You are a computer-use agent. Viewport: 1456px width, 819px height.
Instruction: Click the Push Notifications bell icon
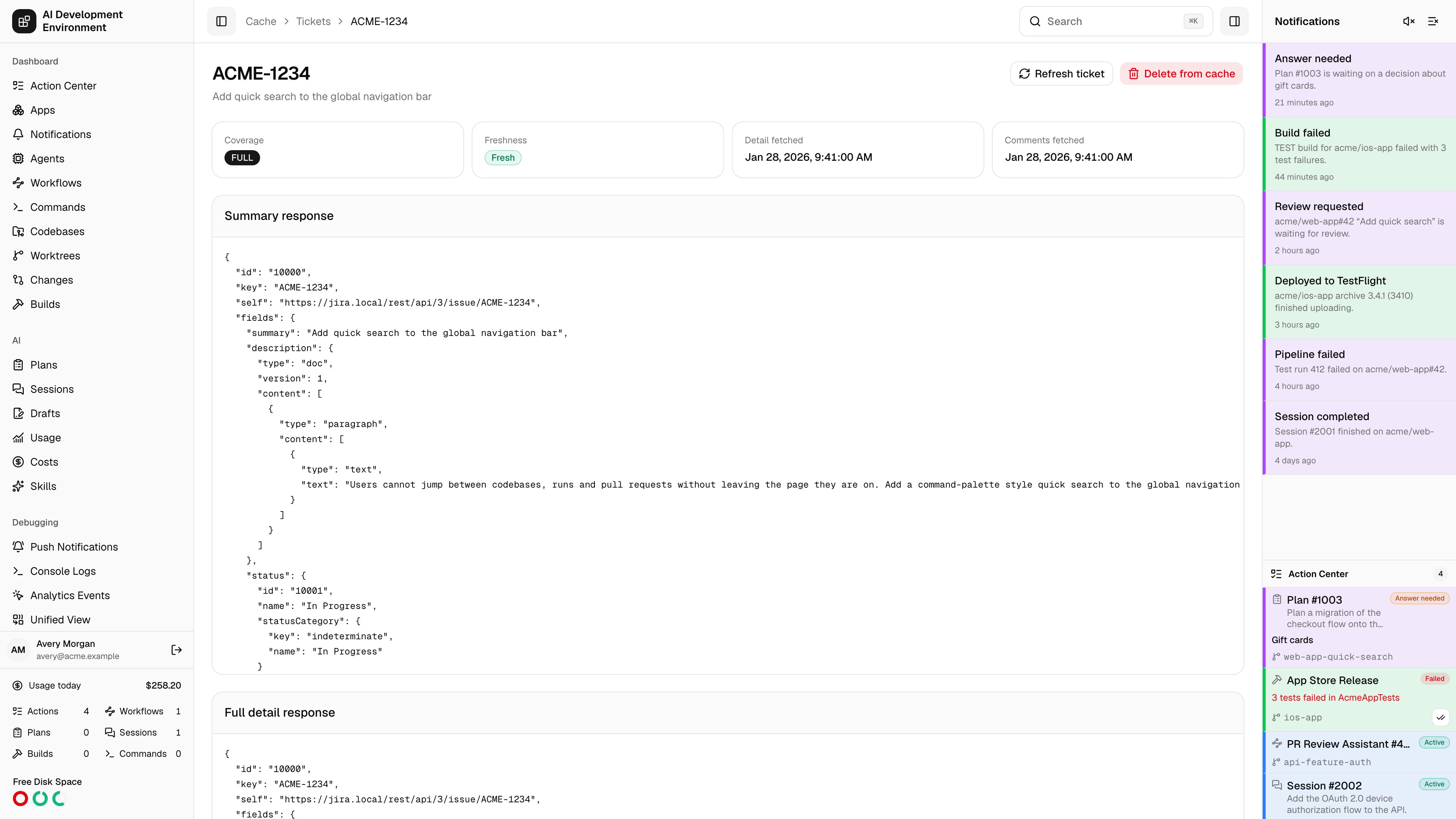(18, 547)
